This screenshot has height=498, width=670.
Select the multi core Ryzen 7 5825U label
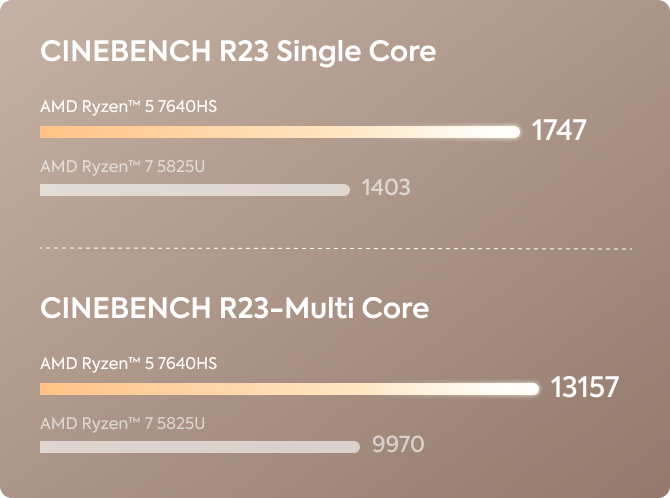[x=123, y=423]
